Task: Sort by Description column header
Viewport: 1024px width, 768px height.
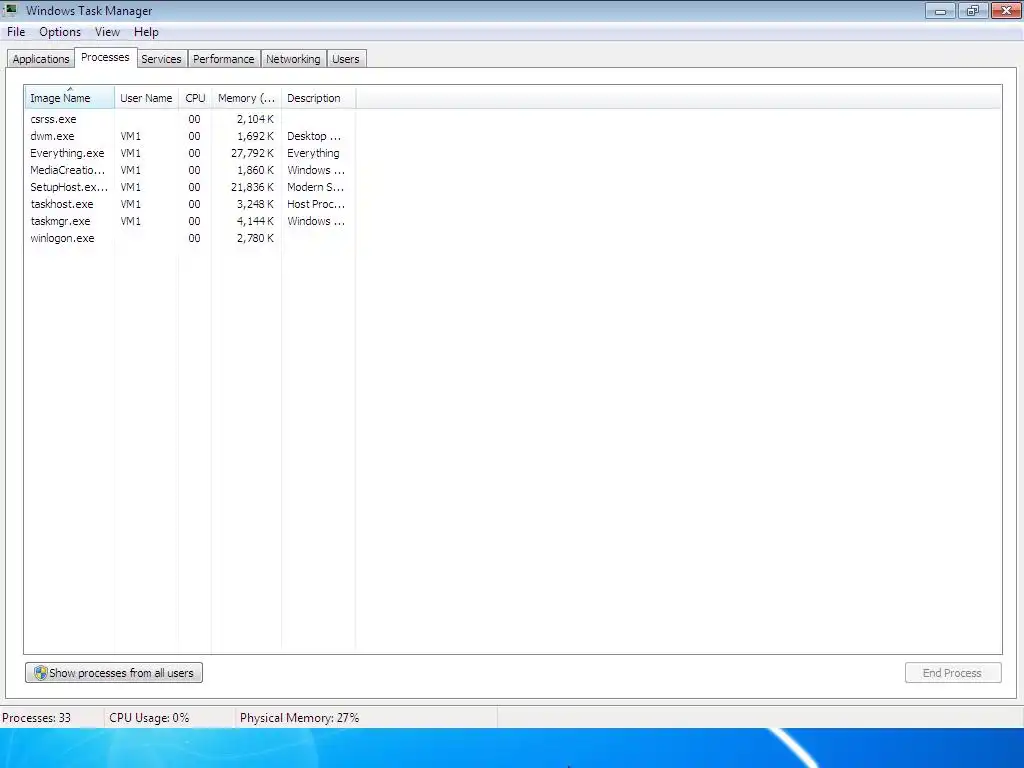Action: tap(318, 98)
